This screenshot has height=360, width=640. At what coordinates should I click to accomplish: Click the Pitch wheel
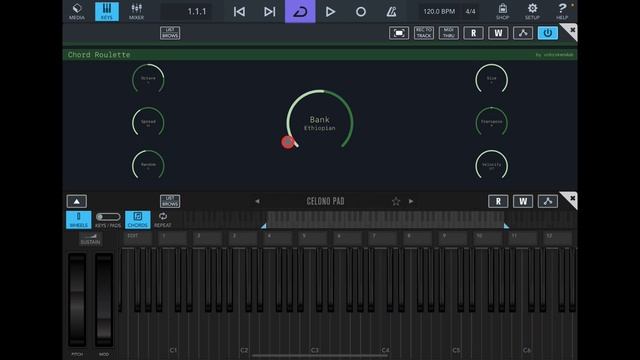pos(77,300)
